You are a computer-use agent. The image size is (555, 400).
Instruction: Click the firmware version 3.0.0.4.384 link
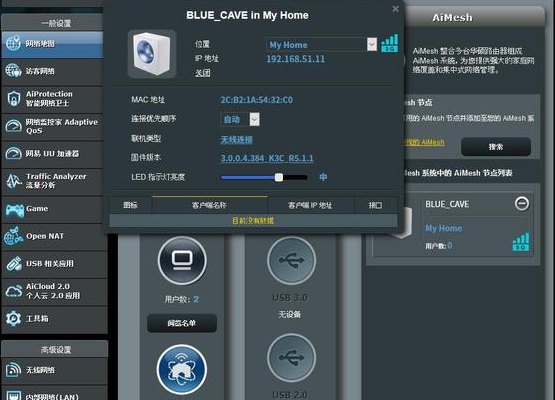[x=267, y=158]
